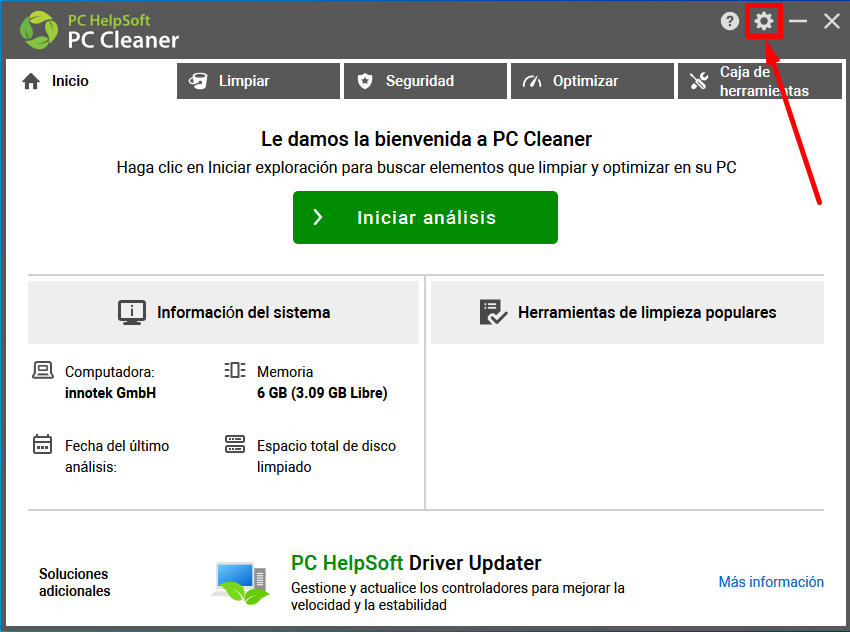Click the 'Haga clic en Iniciar exploración' instruction text
The width and height of the screenshot is (850, 632).
pos(426,168)
